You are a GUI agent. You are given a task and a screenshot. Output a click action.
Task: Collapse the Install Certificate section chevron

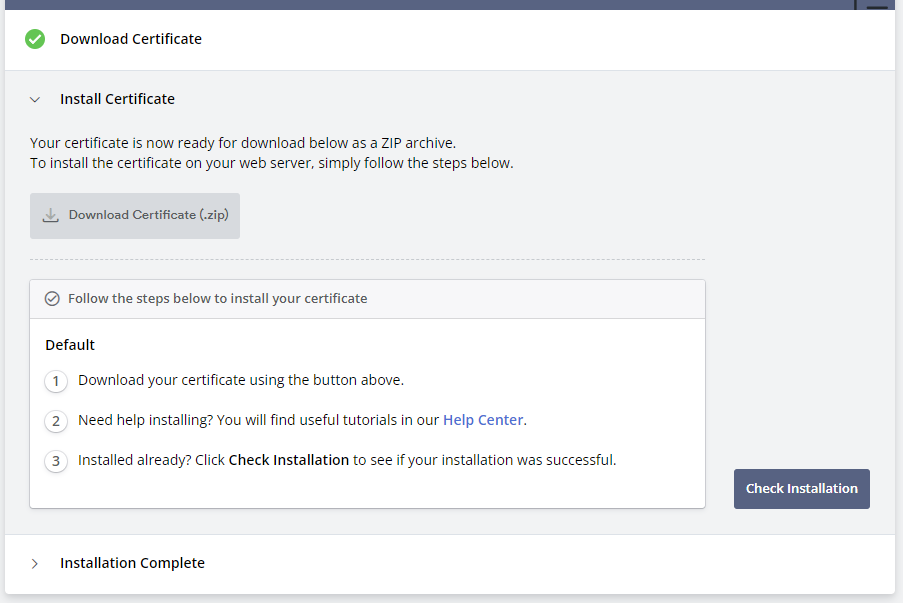click(x=35, y=100)
